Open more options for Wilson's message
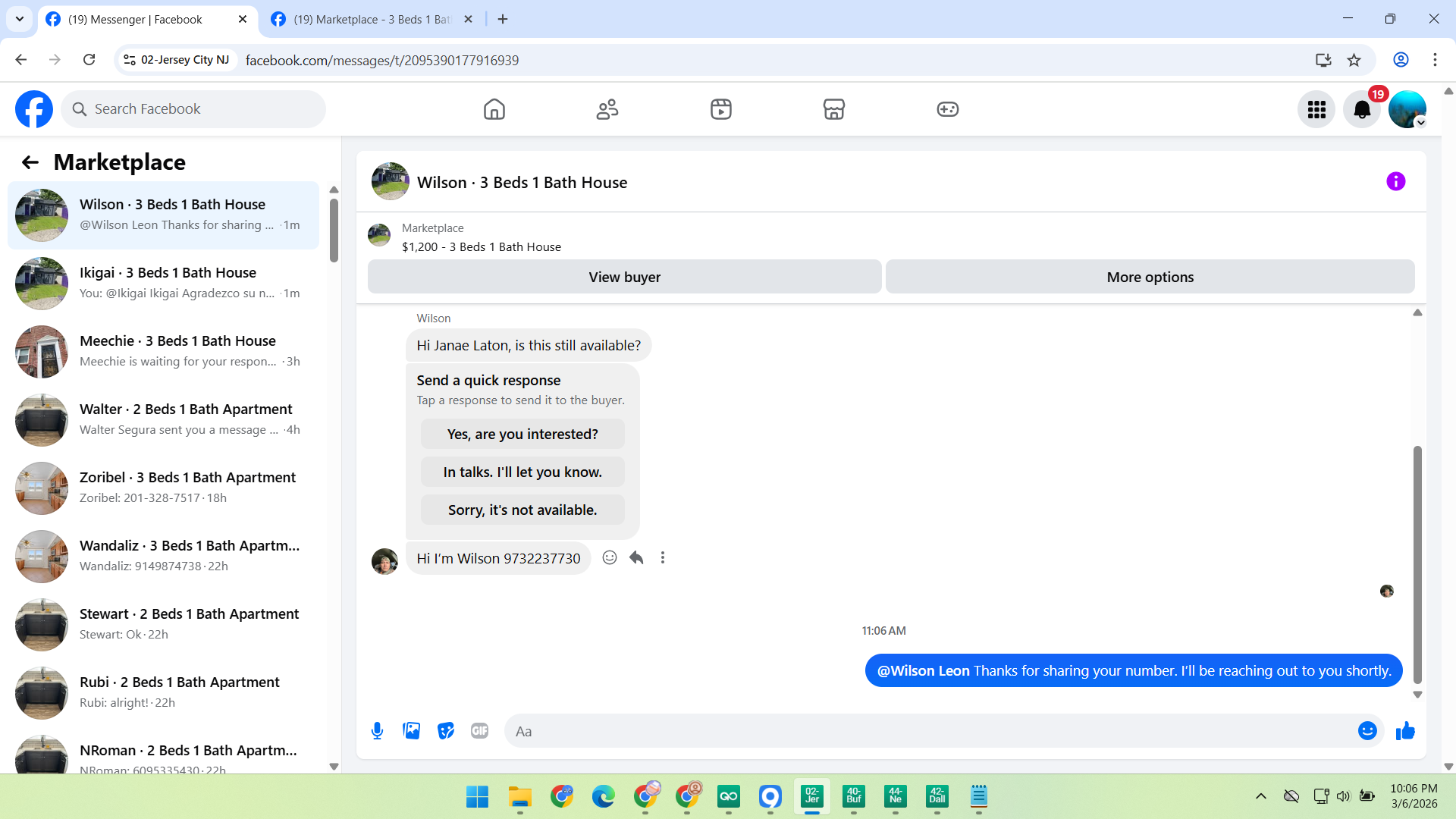Viewport: 1456px width, 819px height. click(663, 558)
